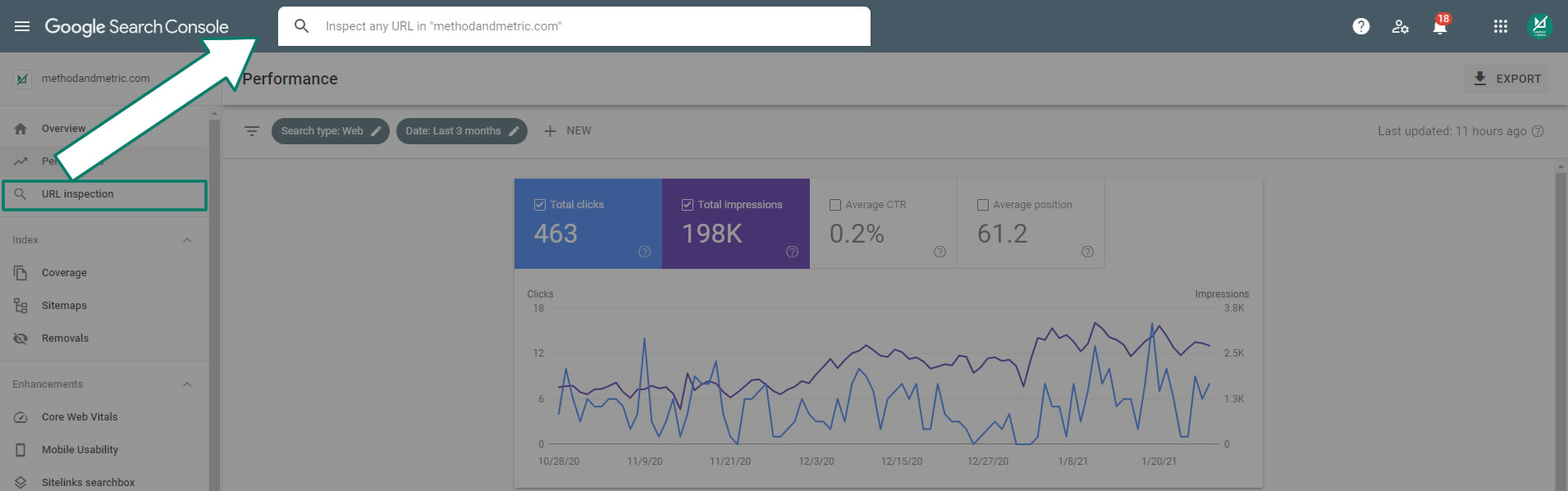Click the URL inspection search field
Screen dimensions: 1568x491
pyautogui.click(x=574, y=26)
